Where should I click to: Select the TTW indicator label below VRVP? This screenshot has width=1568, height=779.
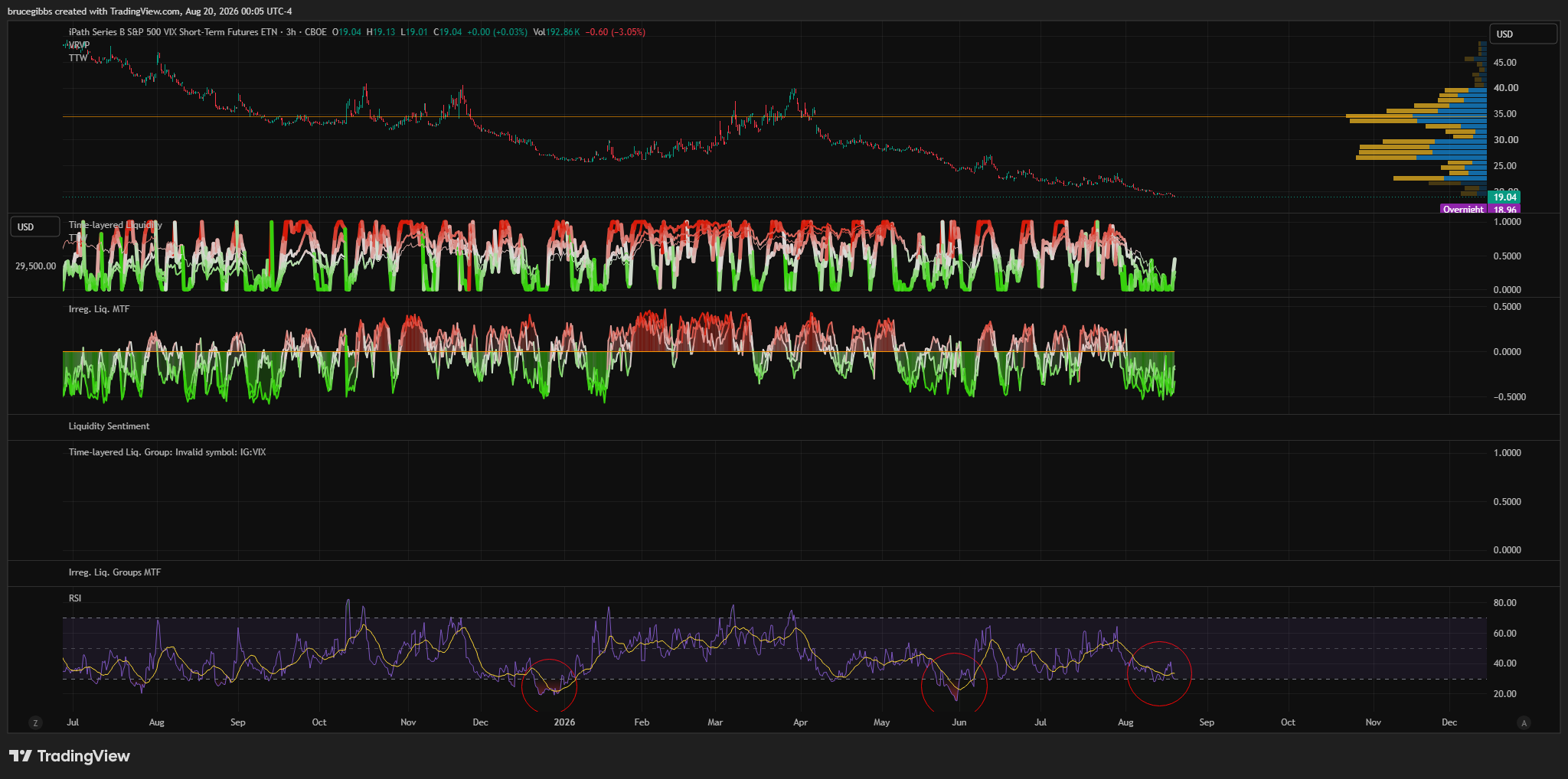(78, 58)
